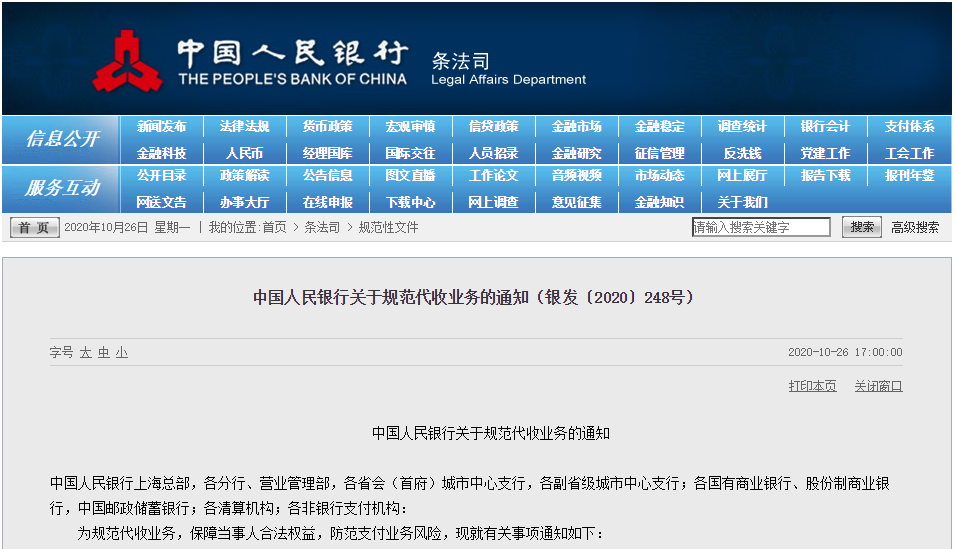Click 打印本页 print link
Screen dimensions: 956x549
click(x=812, y=386)
